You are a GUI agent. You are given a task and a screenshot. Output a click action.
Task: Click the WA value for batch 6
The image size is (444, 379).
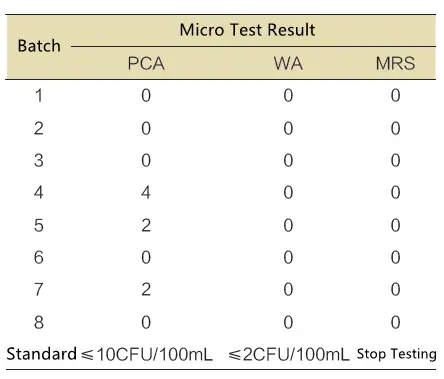288,258
